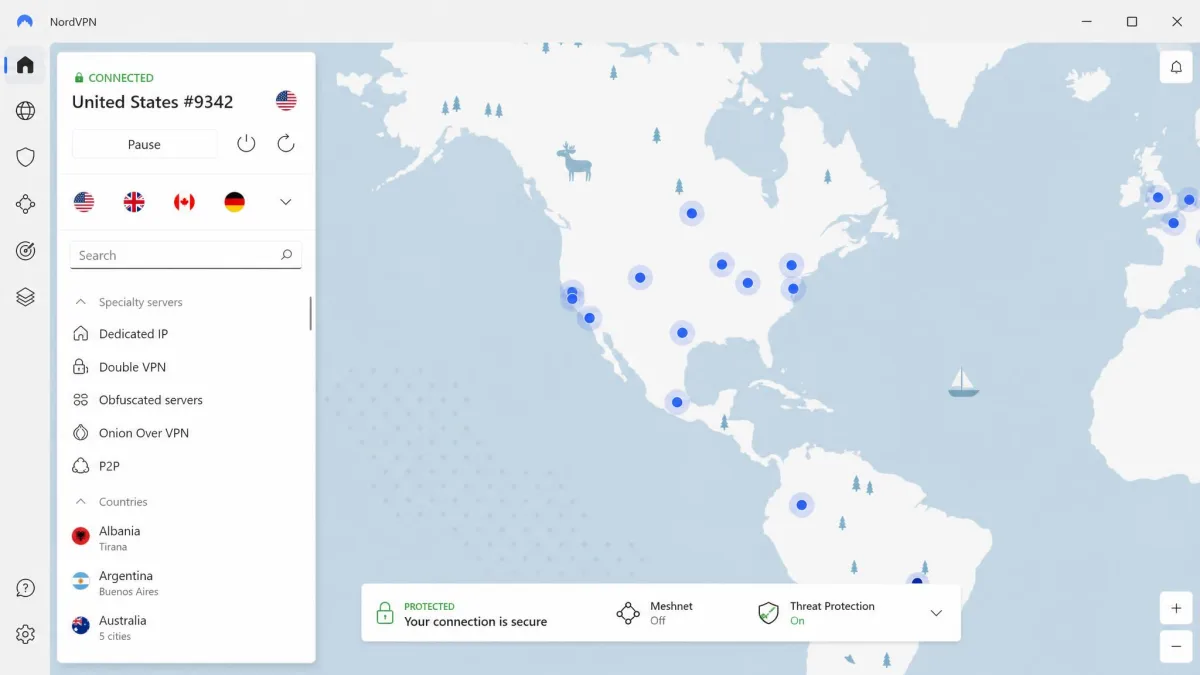Screen dimensions: 1200x675
Task: Minimize the NordVPN window
Action: click(1086, 21)
